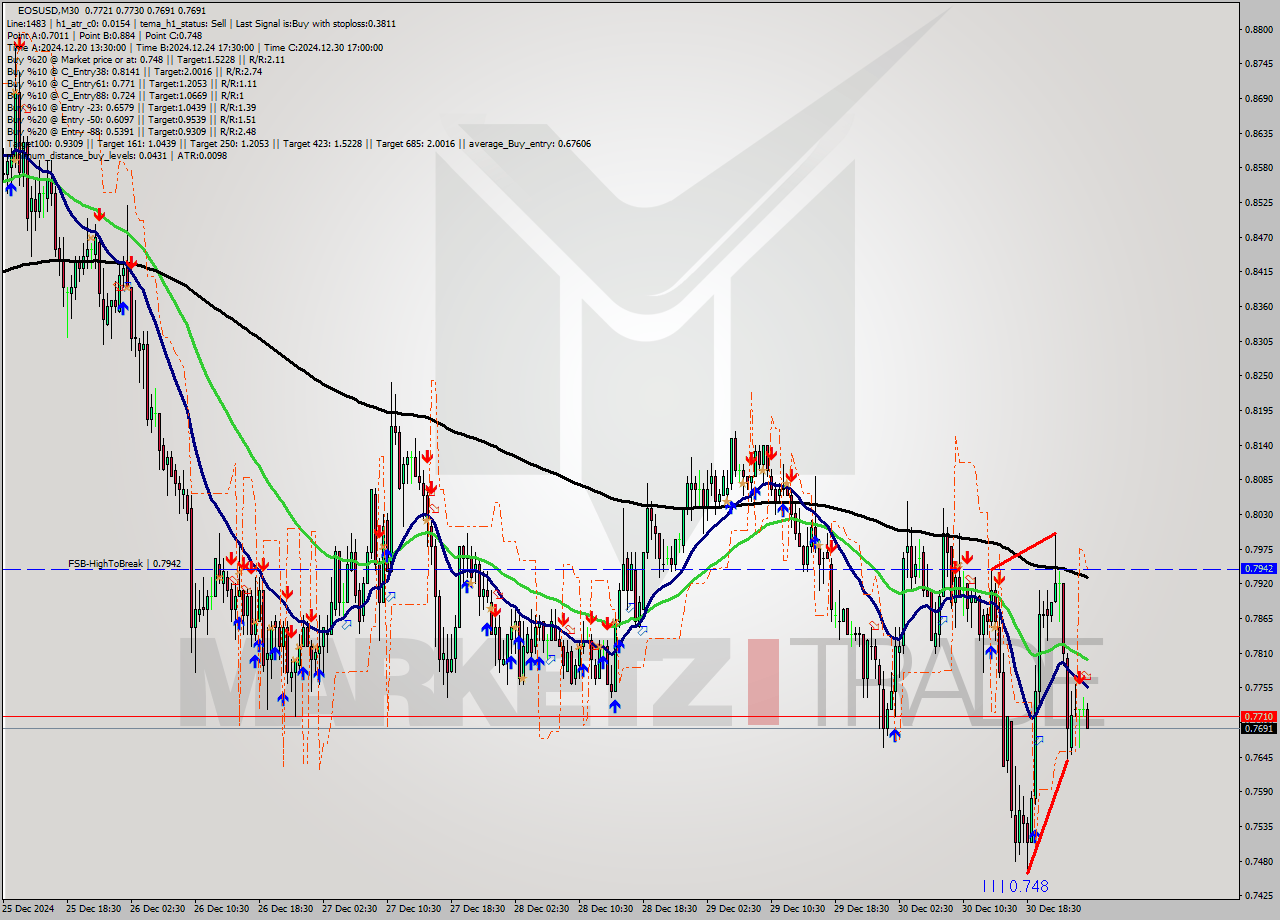Click the 0.8800 price axis label

[x=1259, y=29]
